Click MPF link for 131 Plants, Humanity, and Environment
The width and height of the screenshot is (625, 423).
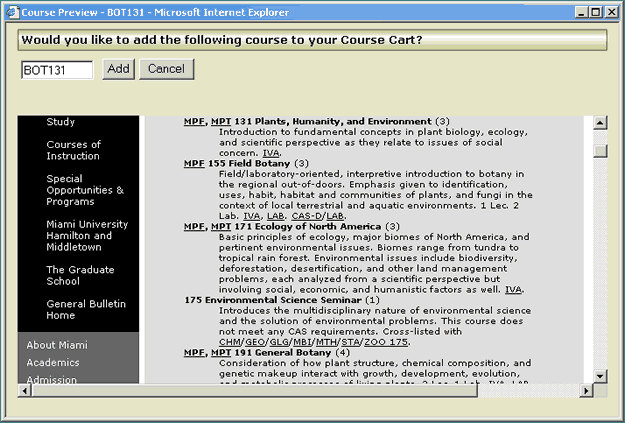tap(194, 121)
